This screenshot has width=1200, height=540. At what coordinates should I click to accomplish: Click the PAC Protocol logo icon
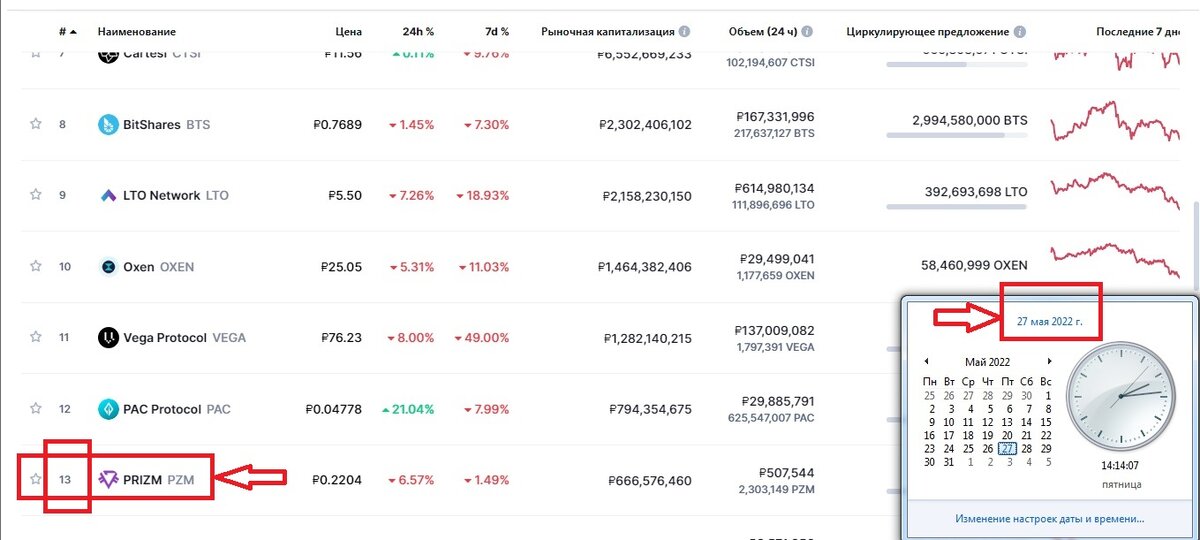coord(108,409)
